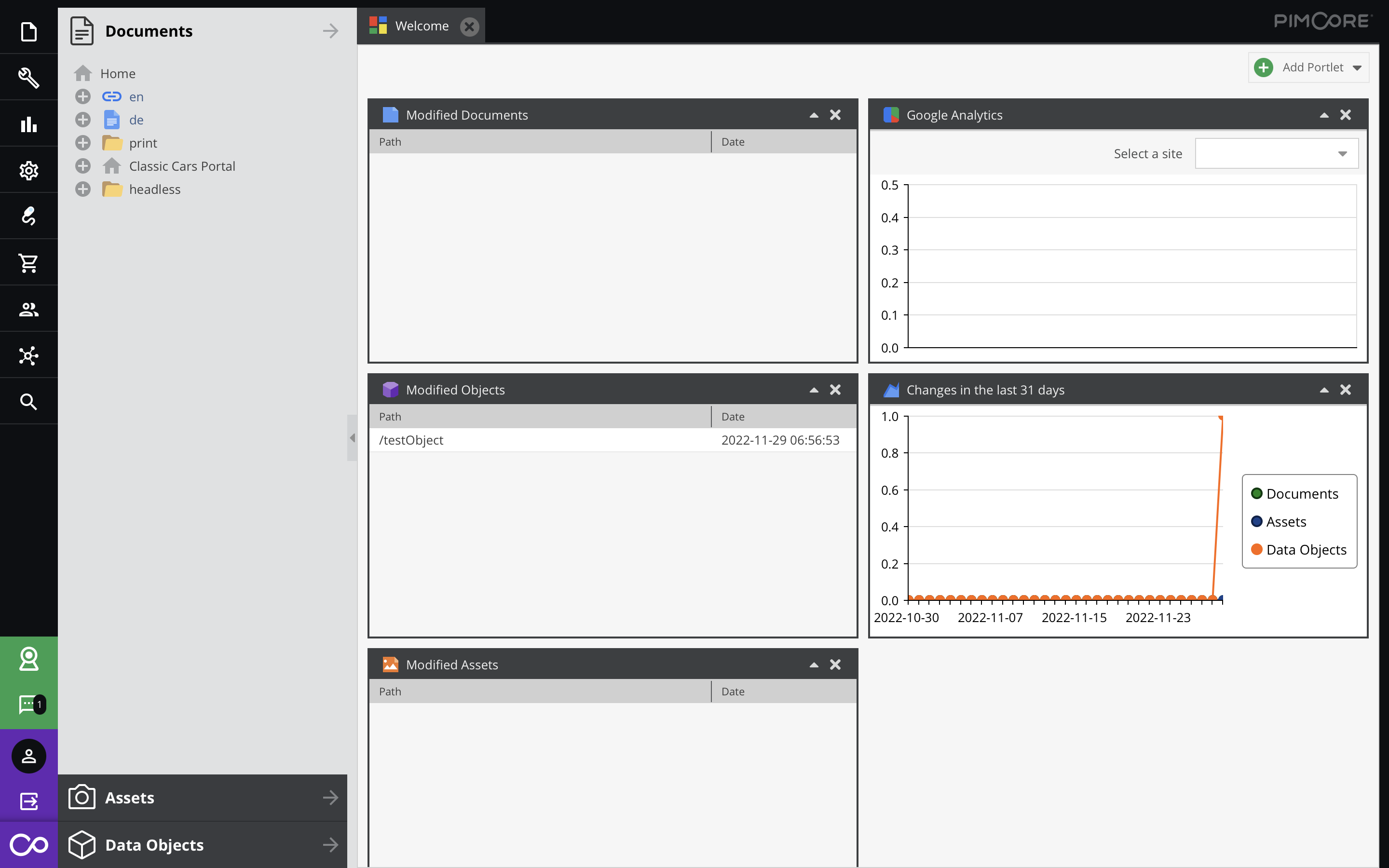Click the Search icon in sidebar
1389x868 pixels.
[28, 402]
